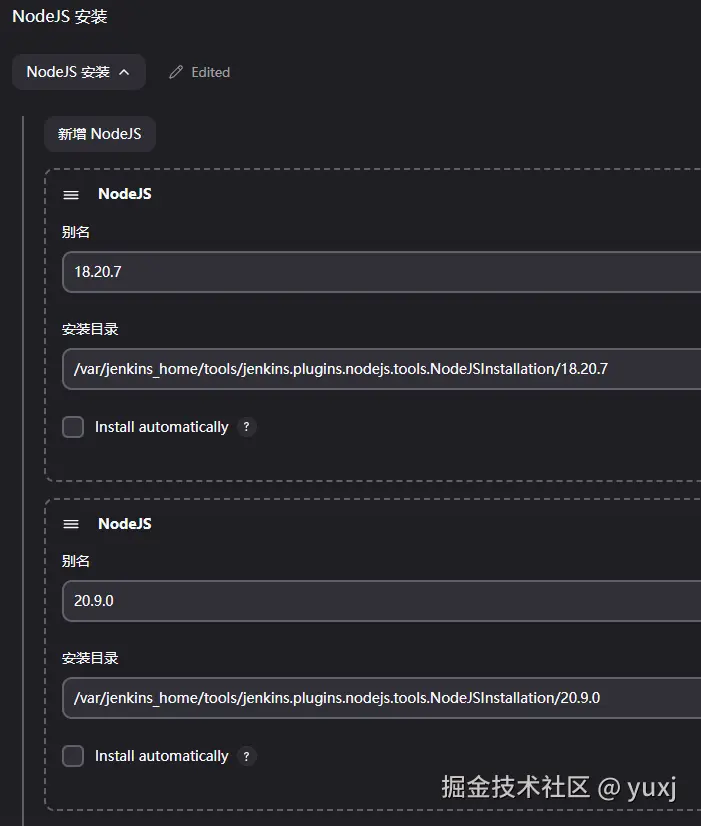Focus the 别名 field containing 20.9.0
Image resolution: width=701 pixels, height=826 pixels.
380,601
